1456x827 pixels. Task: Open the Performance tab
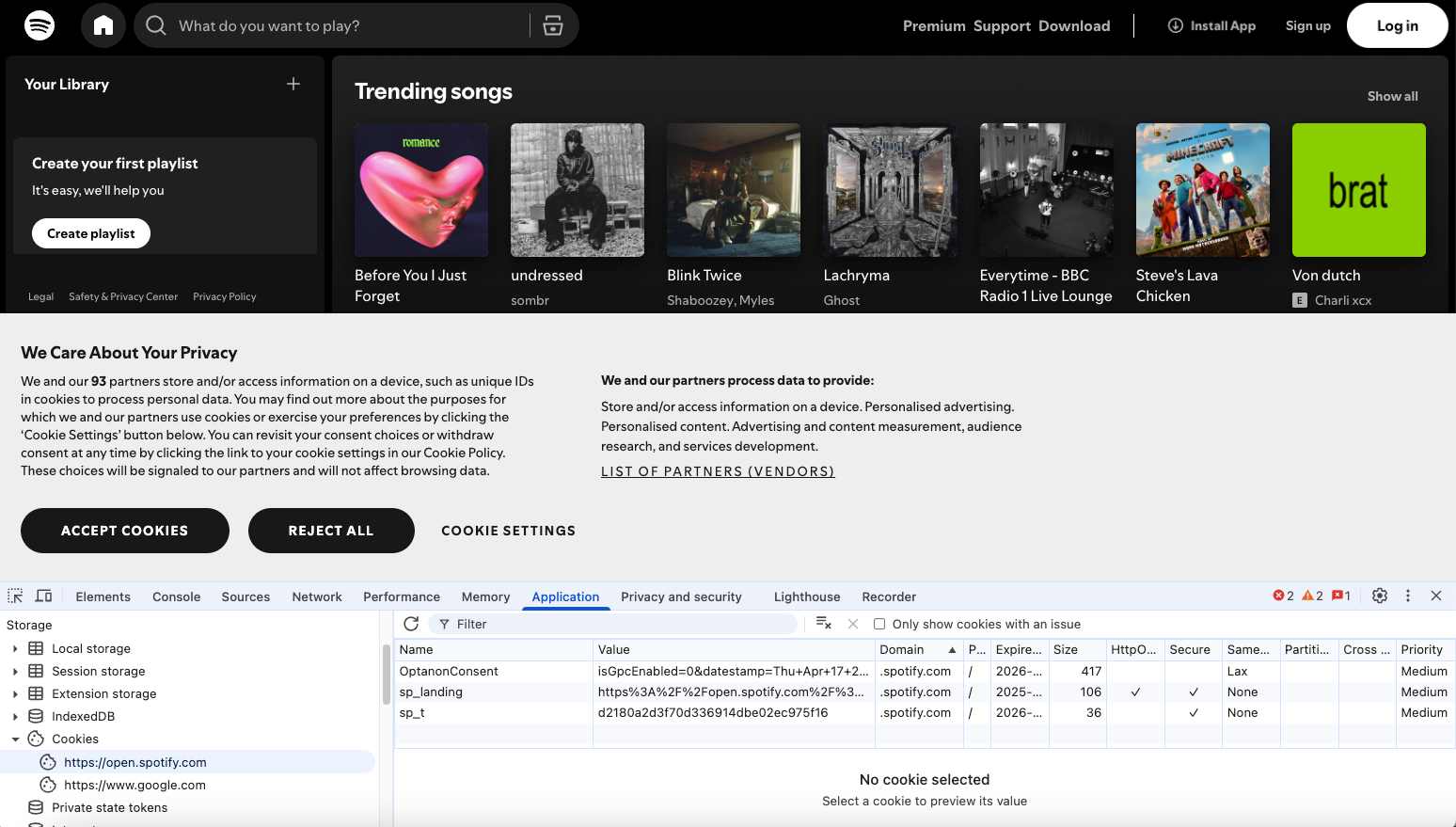(x=402, y=596)
